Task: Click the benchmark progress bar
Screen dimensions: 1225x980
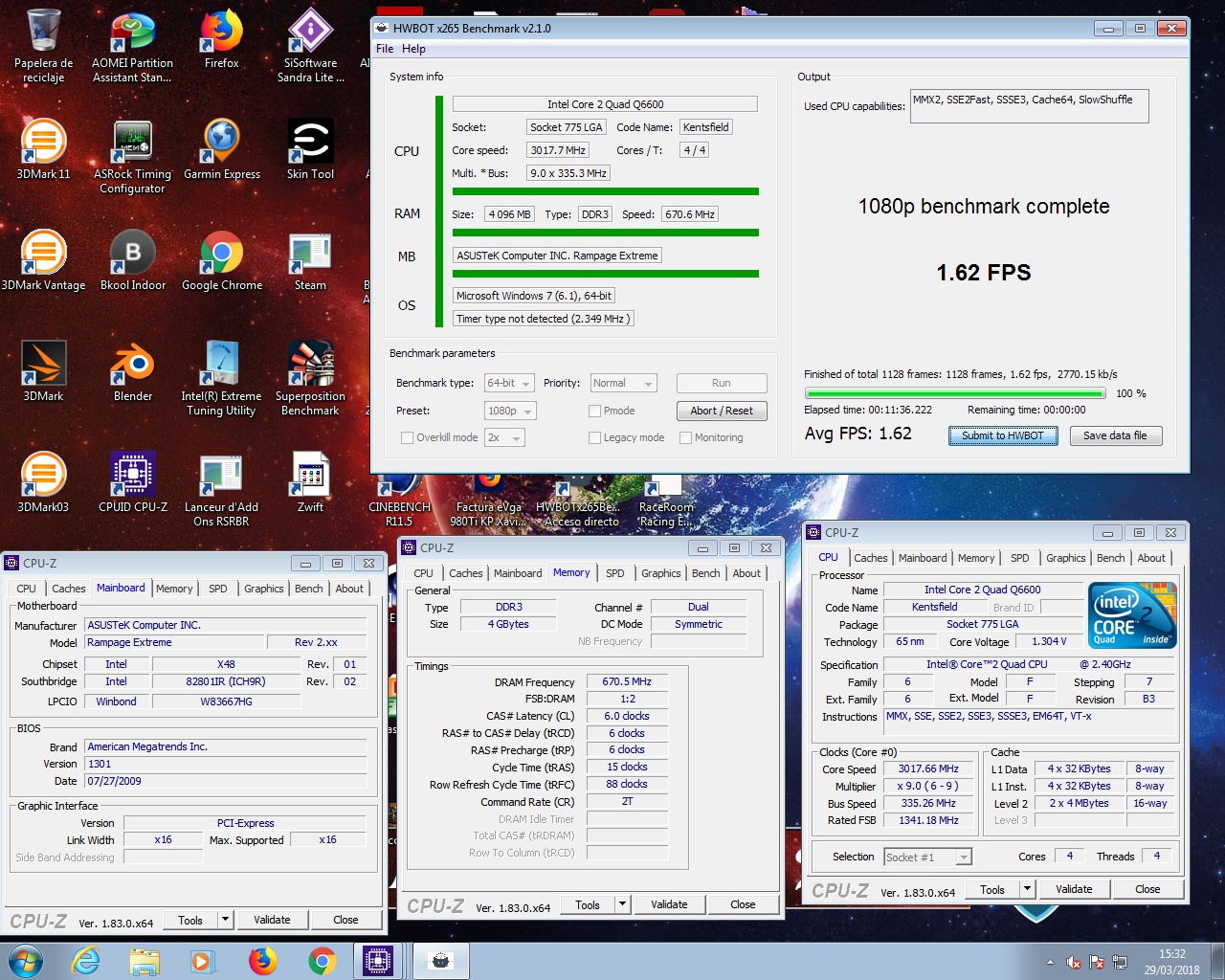Action: click(955, 393)
